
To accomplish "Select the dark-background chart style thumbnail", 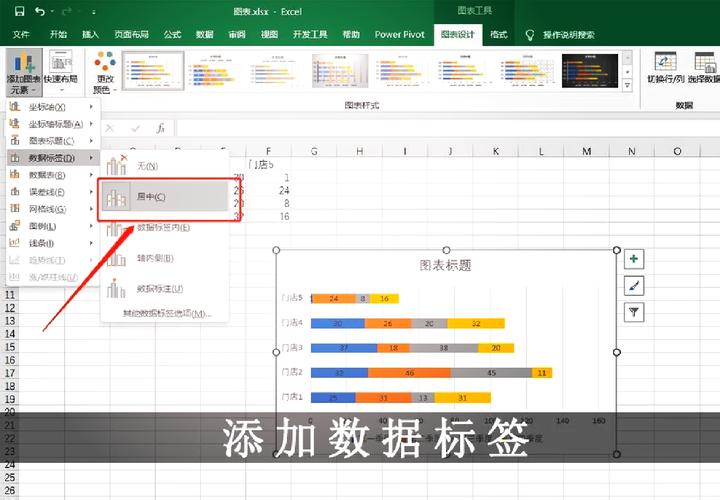I will click(589, 68).
